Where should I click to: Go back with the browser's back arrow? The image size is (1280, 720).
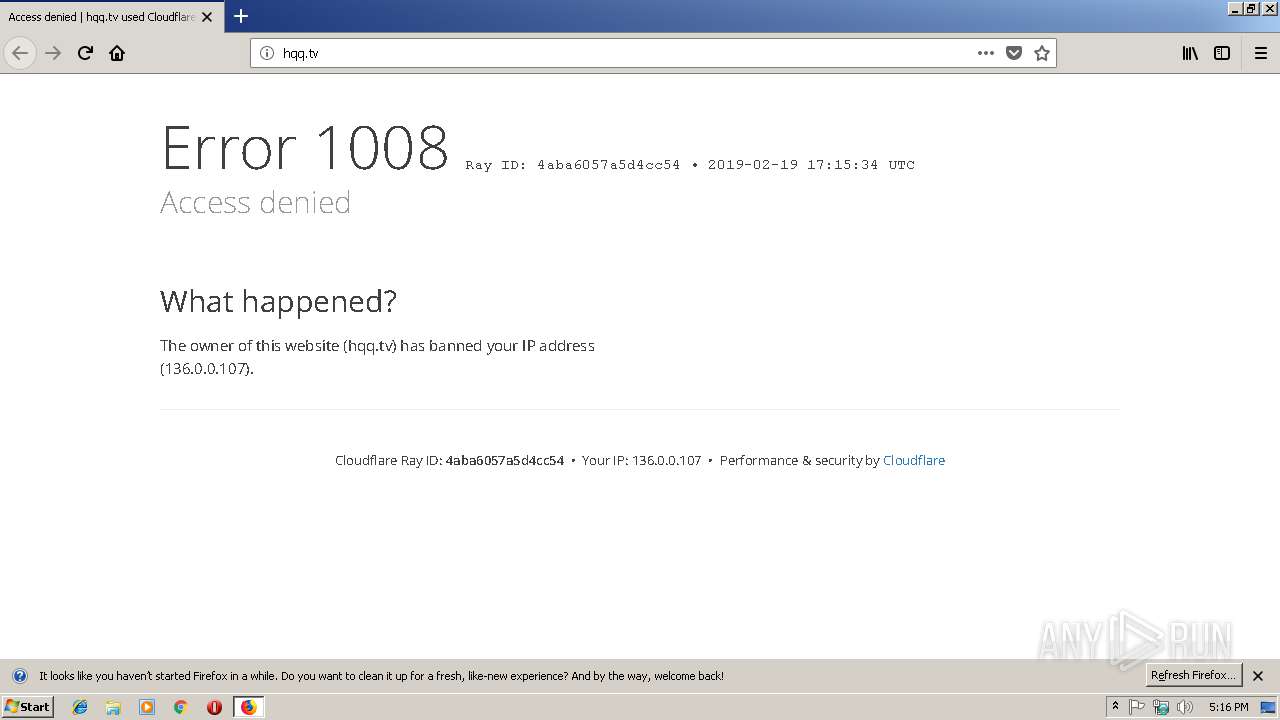20,53
